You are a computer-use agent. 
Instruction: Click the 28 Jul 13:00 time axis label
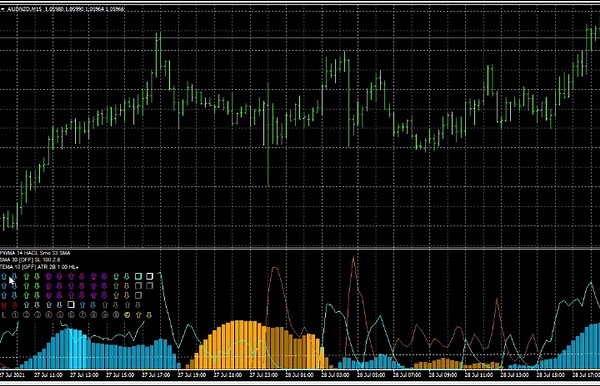point(515,375)
